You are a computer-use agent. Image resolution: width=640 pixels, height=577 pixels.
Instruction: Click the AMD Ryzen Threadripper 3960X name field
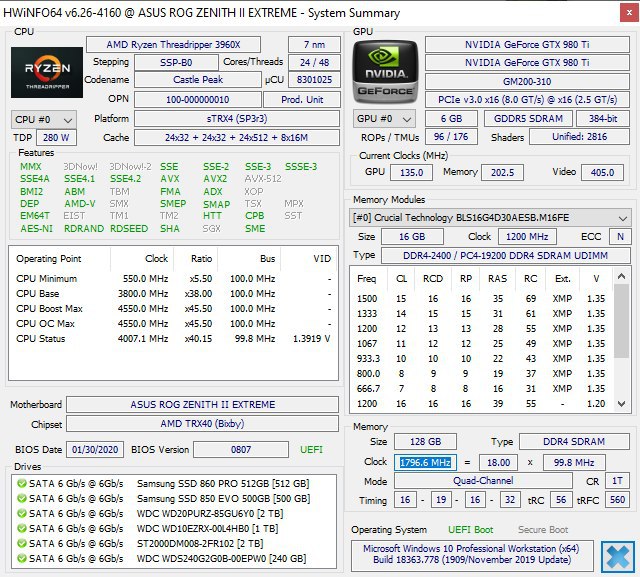pyautogui.click(x=173, y=44)
